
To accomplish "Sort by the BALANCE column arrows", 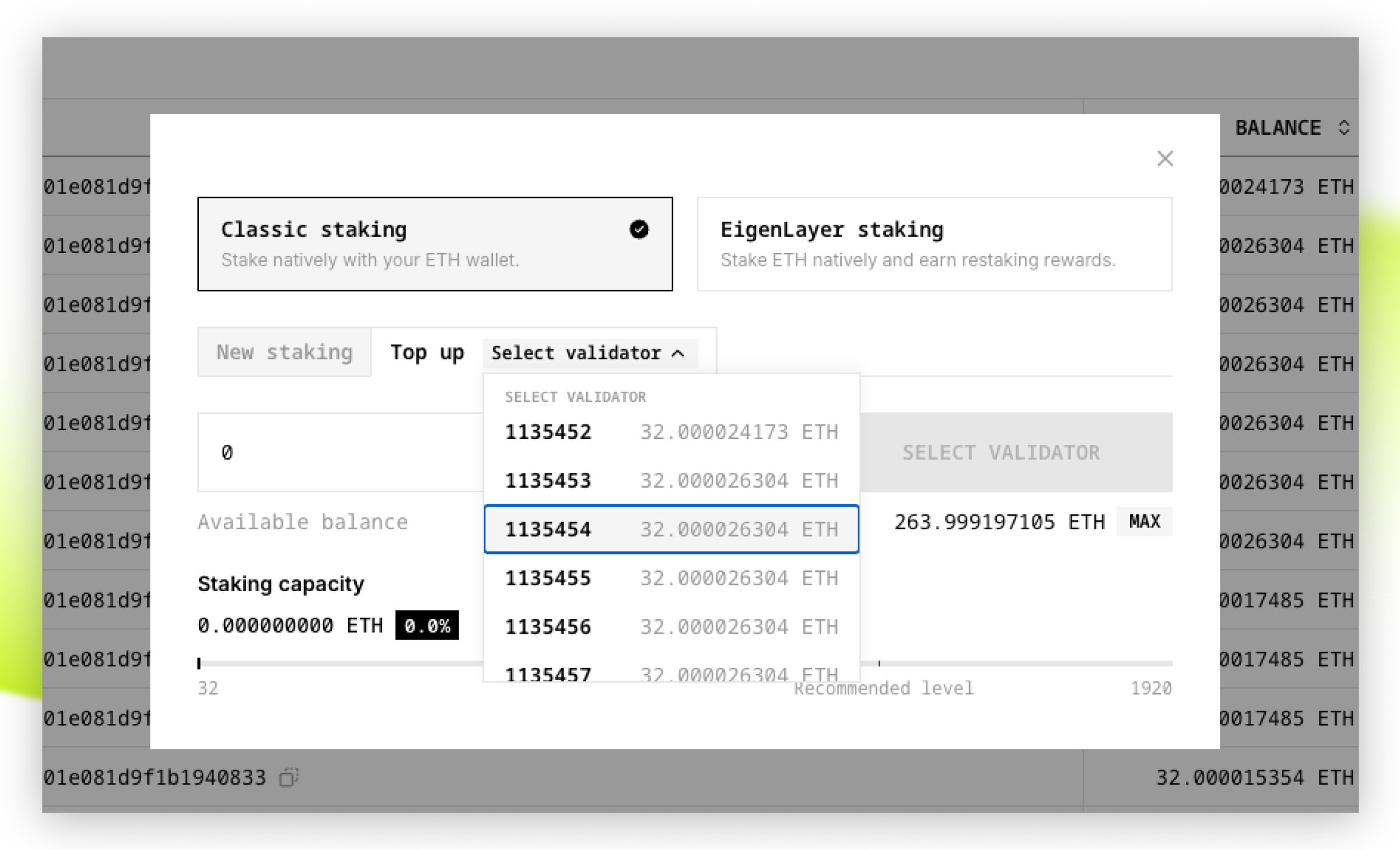I will coord(1343,128).
